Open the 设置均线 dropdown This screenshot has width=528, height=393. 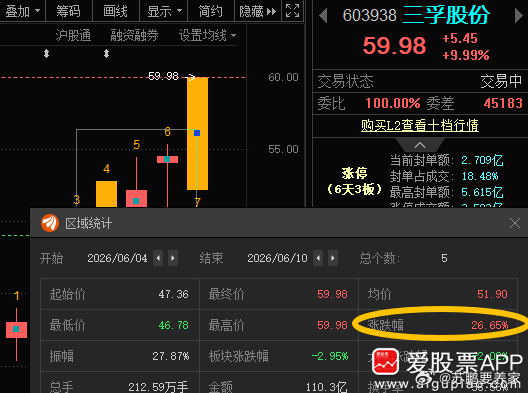tap(207, 35)
